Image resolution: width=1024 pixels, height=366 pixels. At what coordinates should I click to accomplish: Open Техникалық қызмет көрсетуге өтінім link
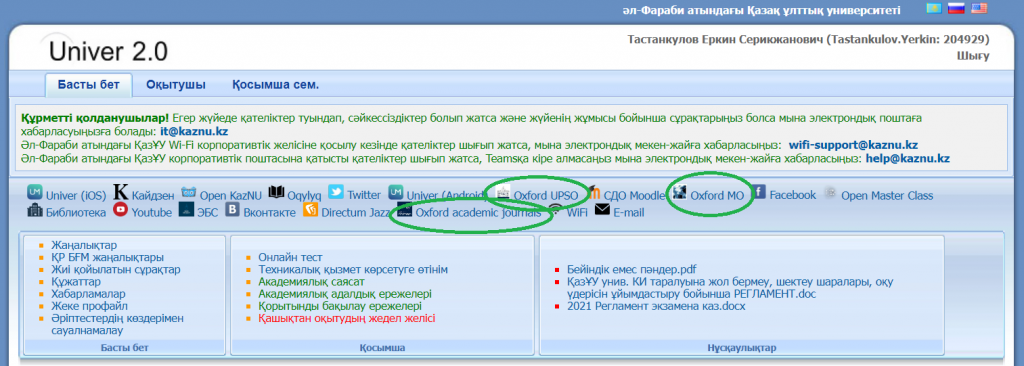pos(353,269)
